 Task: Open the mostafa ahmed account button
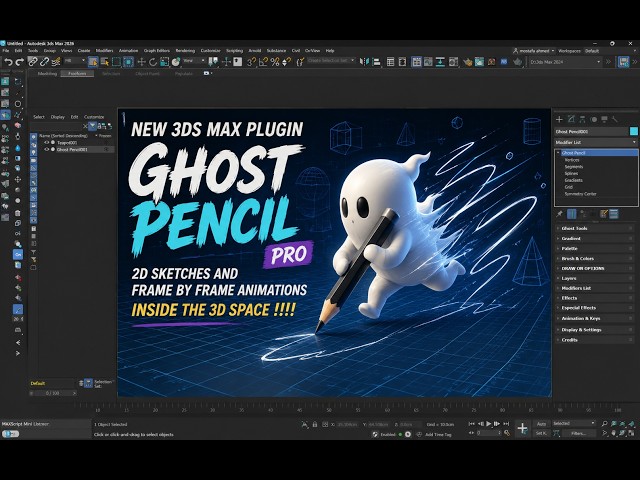click(x=534, y=51)
